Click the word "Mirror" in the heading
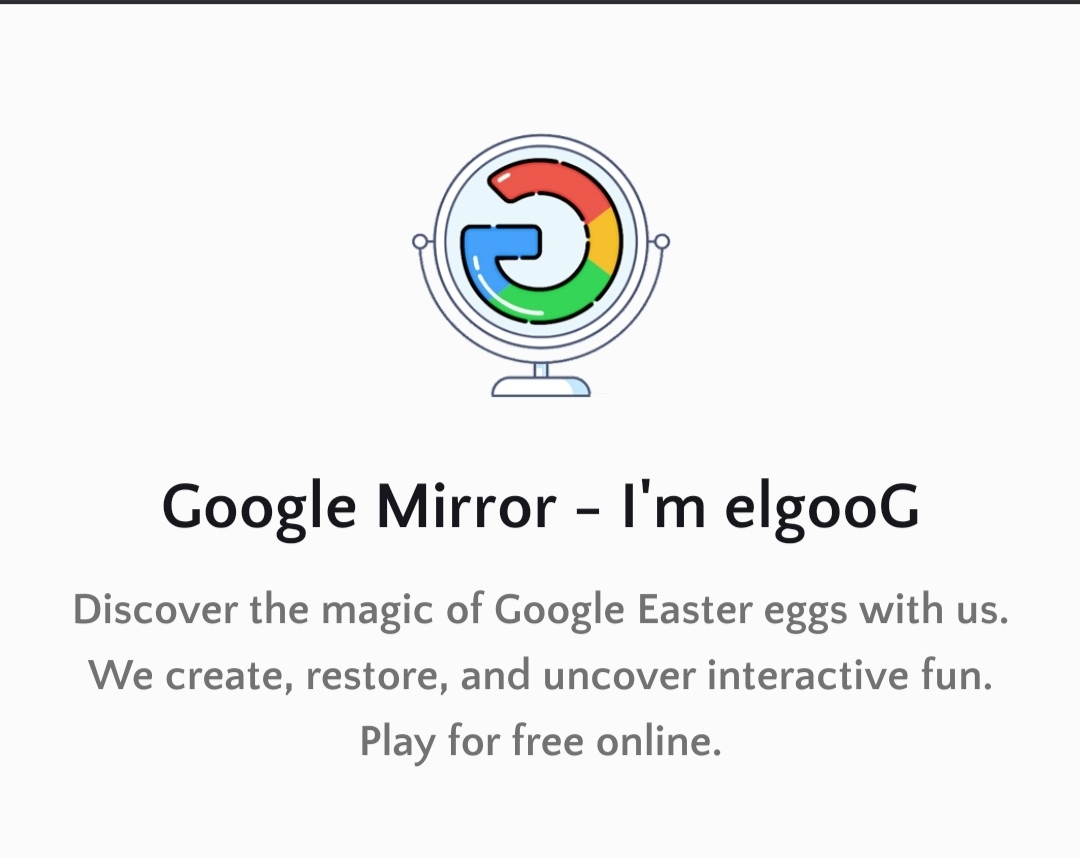1080x858 pixels. click(x=466, y=505)
